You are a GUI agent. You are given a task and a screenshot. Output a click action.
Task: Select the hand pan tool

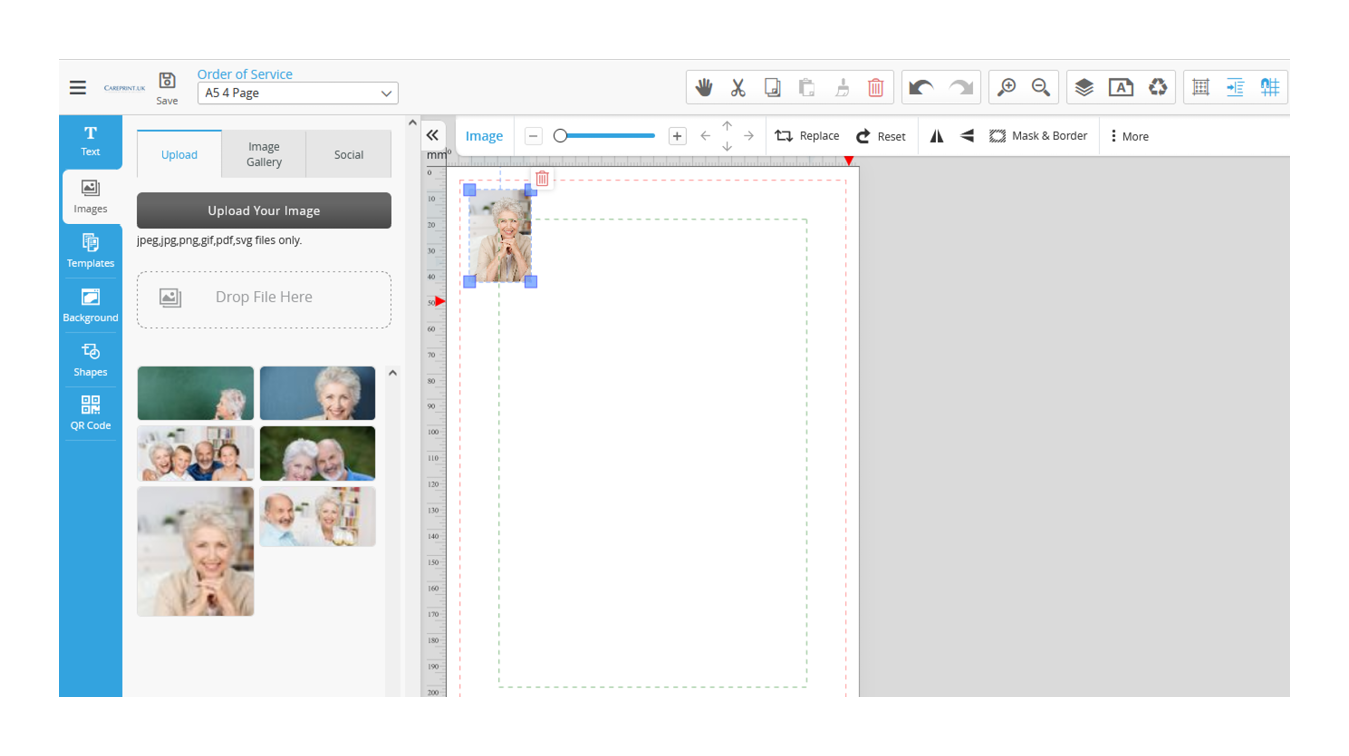[704, 88]
